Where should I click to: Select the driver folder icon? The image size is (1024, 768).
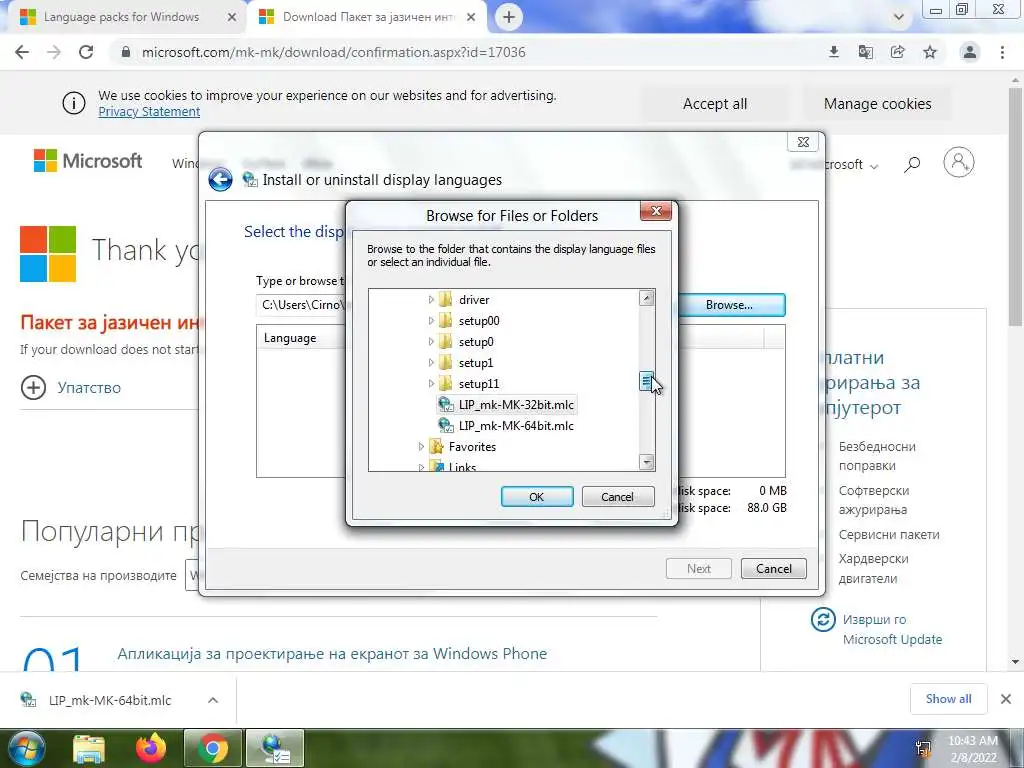(446, 300)
